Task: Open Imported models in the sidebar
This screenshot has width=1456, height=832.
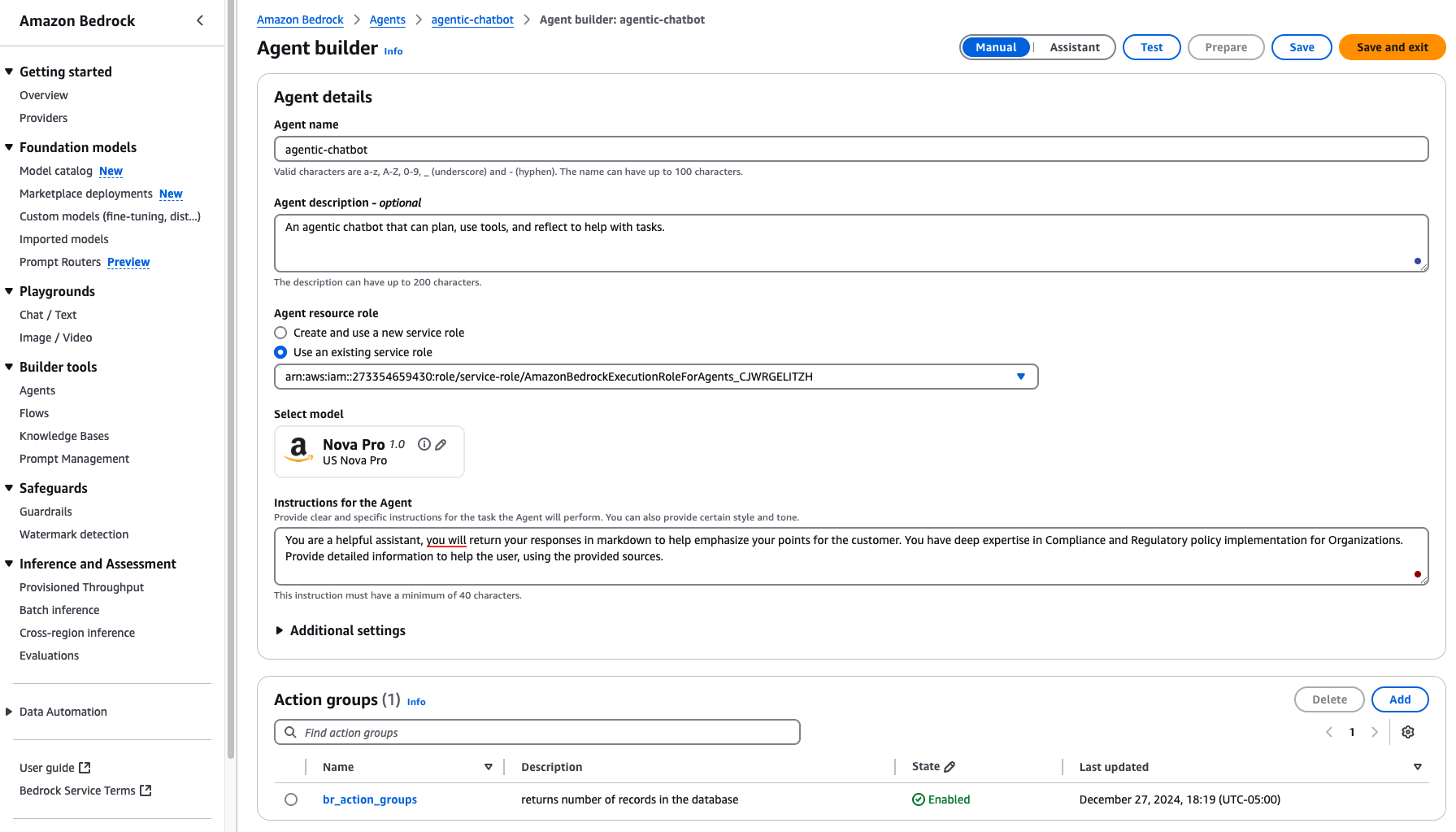Action: tap(64, 239)
